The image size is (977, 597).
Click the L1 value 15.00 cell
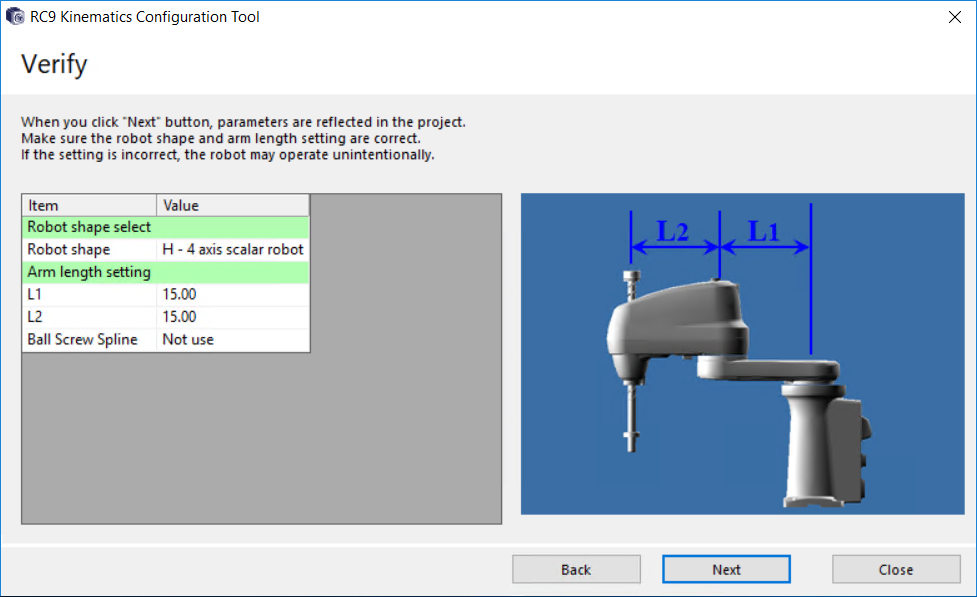click(x=233, y=294)
